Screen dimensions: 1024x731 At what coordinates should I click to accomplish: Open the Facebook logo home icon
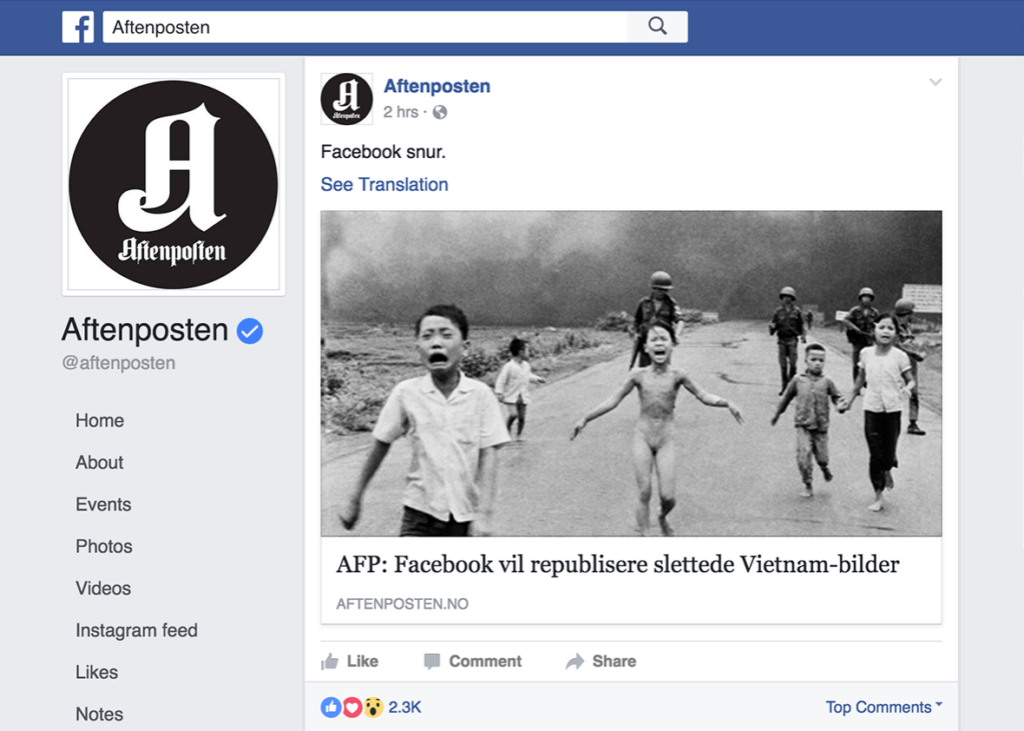(x=78, y=27)
